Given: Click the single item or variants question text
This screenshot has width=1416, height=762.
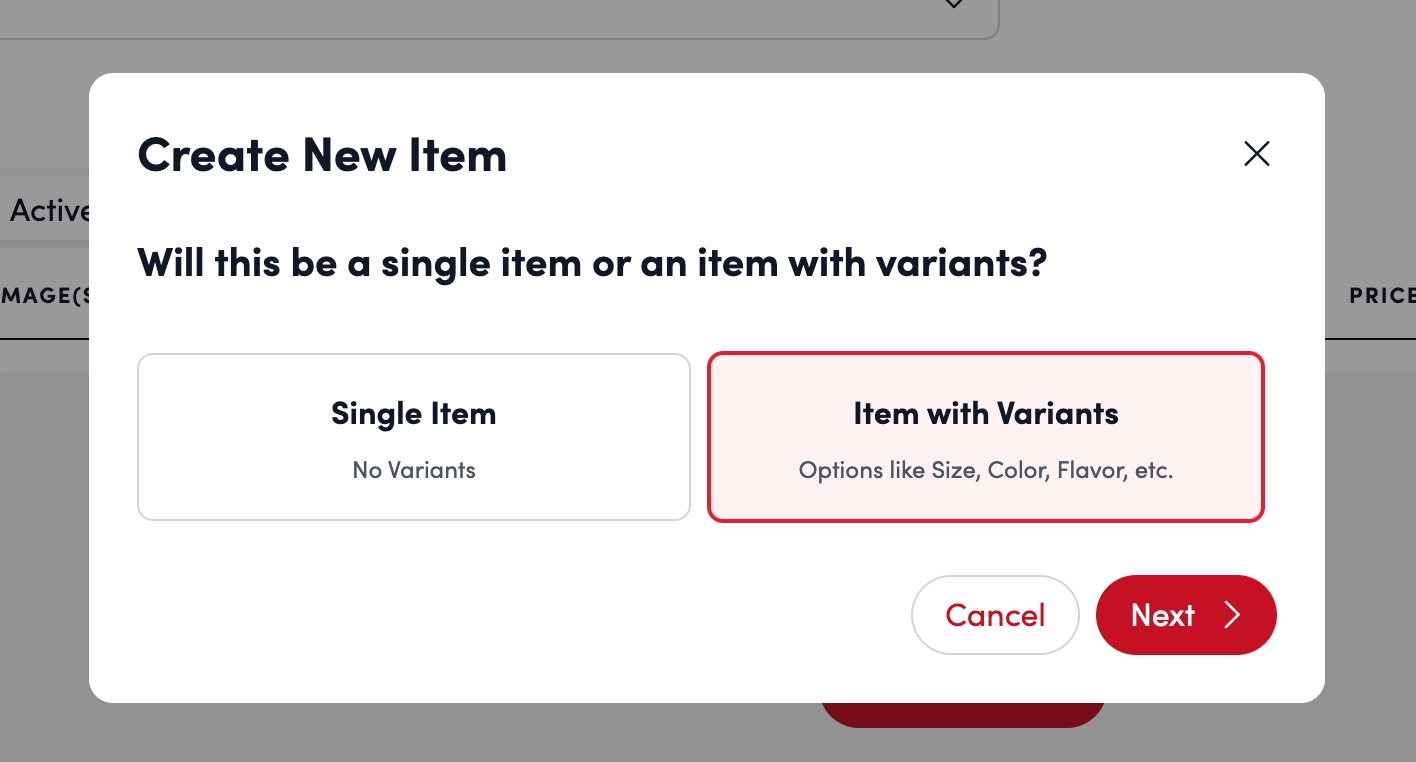Looking at the screenshot, I should [591, 263].
